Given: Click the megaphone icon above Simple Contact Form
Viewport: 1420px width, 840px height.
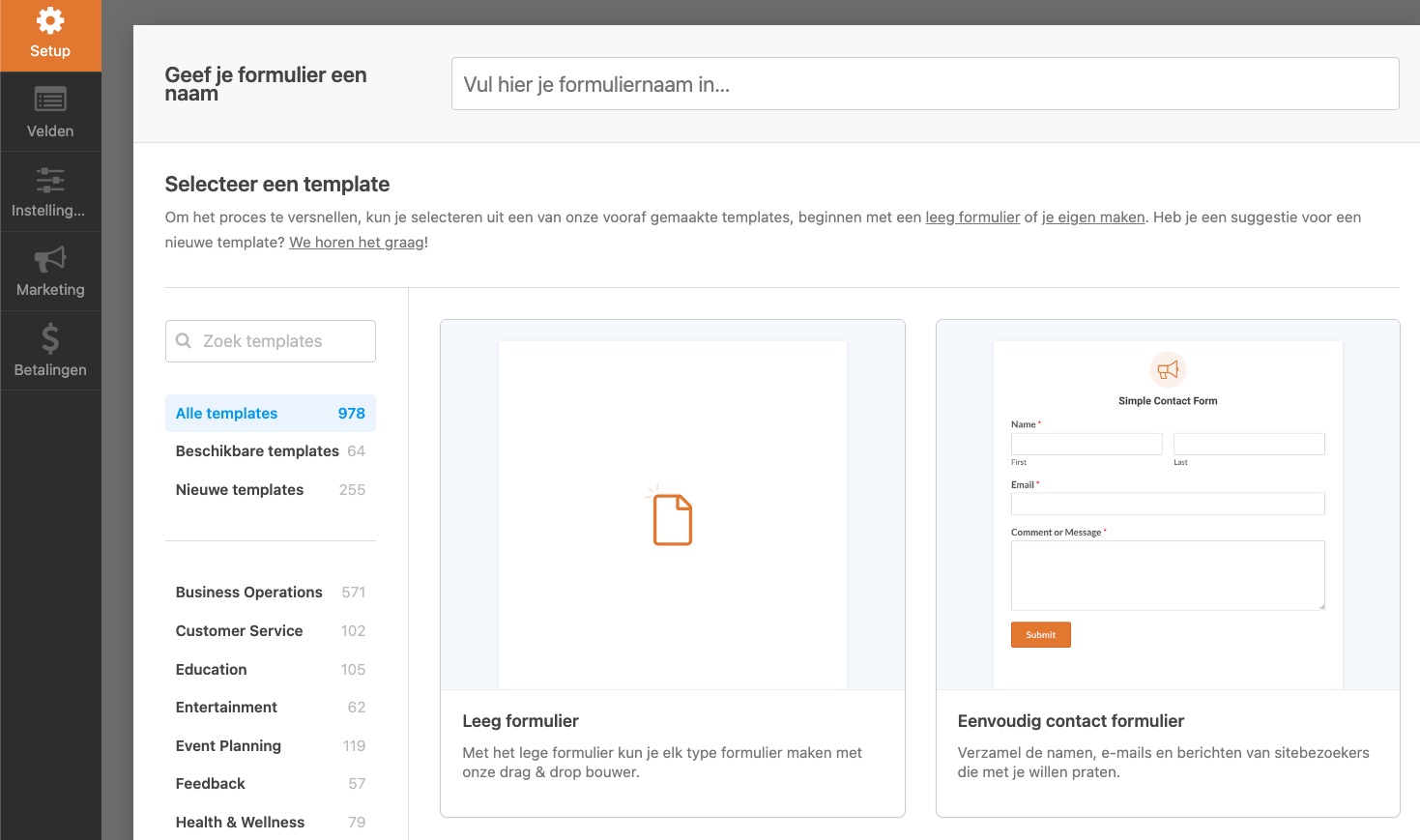Looking at the screenshot, I should [x=1168, y=369].
